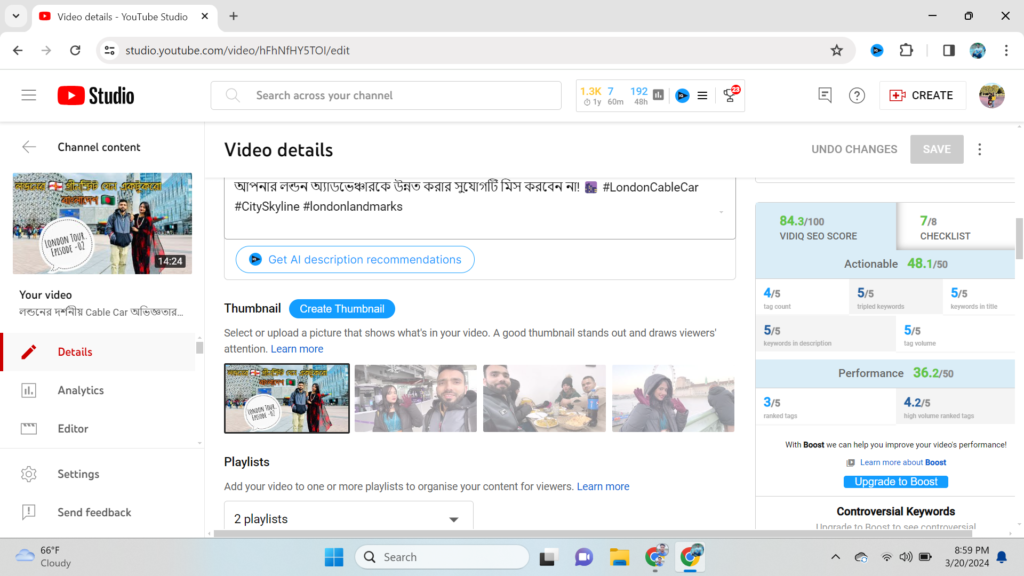
Task: Click the search across your channel field
Action: pos(386,95)
